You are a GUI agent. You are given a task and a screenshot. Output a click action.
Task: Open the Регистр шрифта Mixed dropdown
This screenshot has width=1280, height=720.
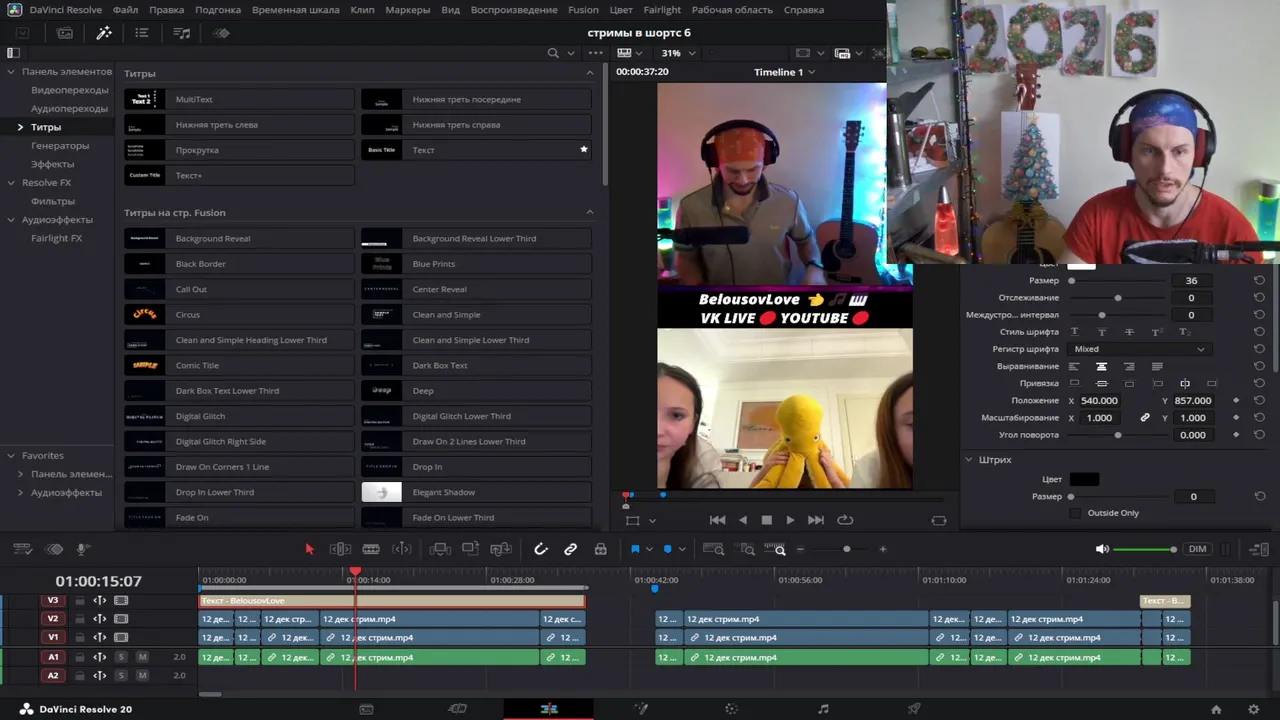tap(1139, 349)
